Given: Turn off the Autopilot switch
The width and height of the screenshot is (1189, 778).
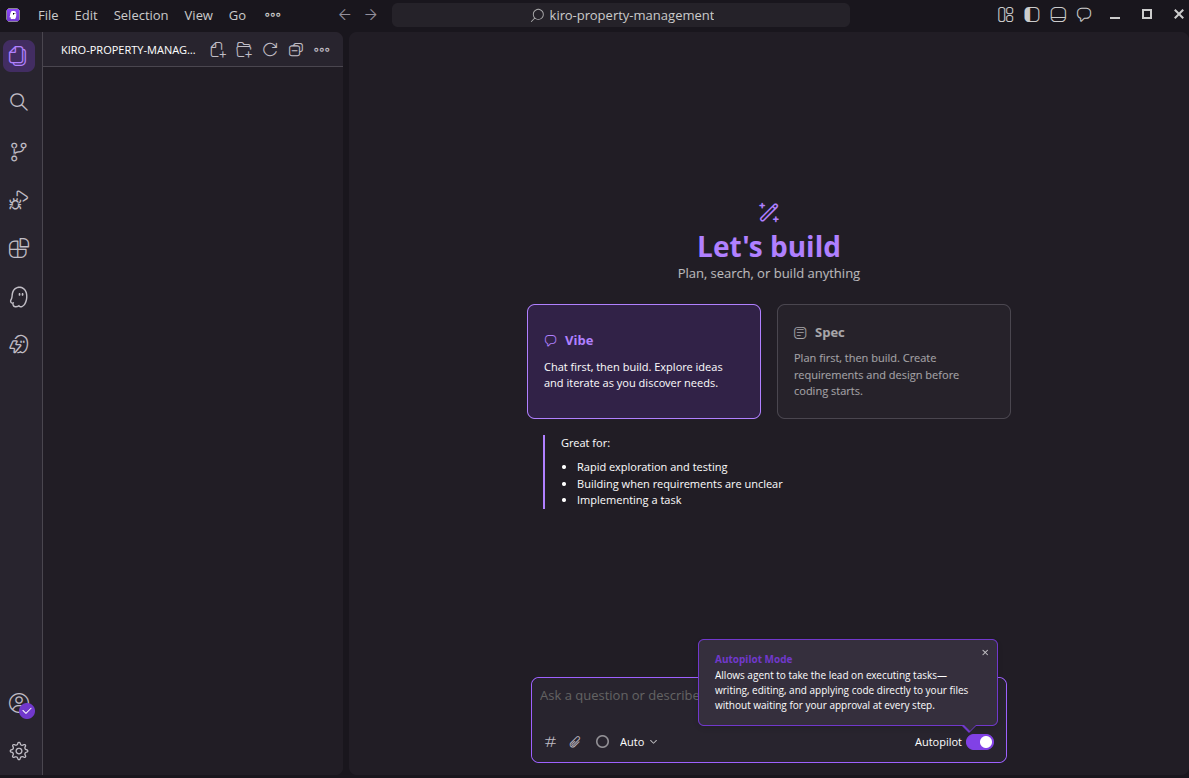Looking at the screenshot, I should pyautogui.click(x=980, y=742).
